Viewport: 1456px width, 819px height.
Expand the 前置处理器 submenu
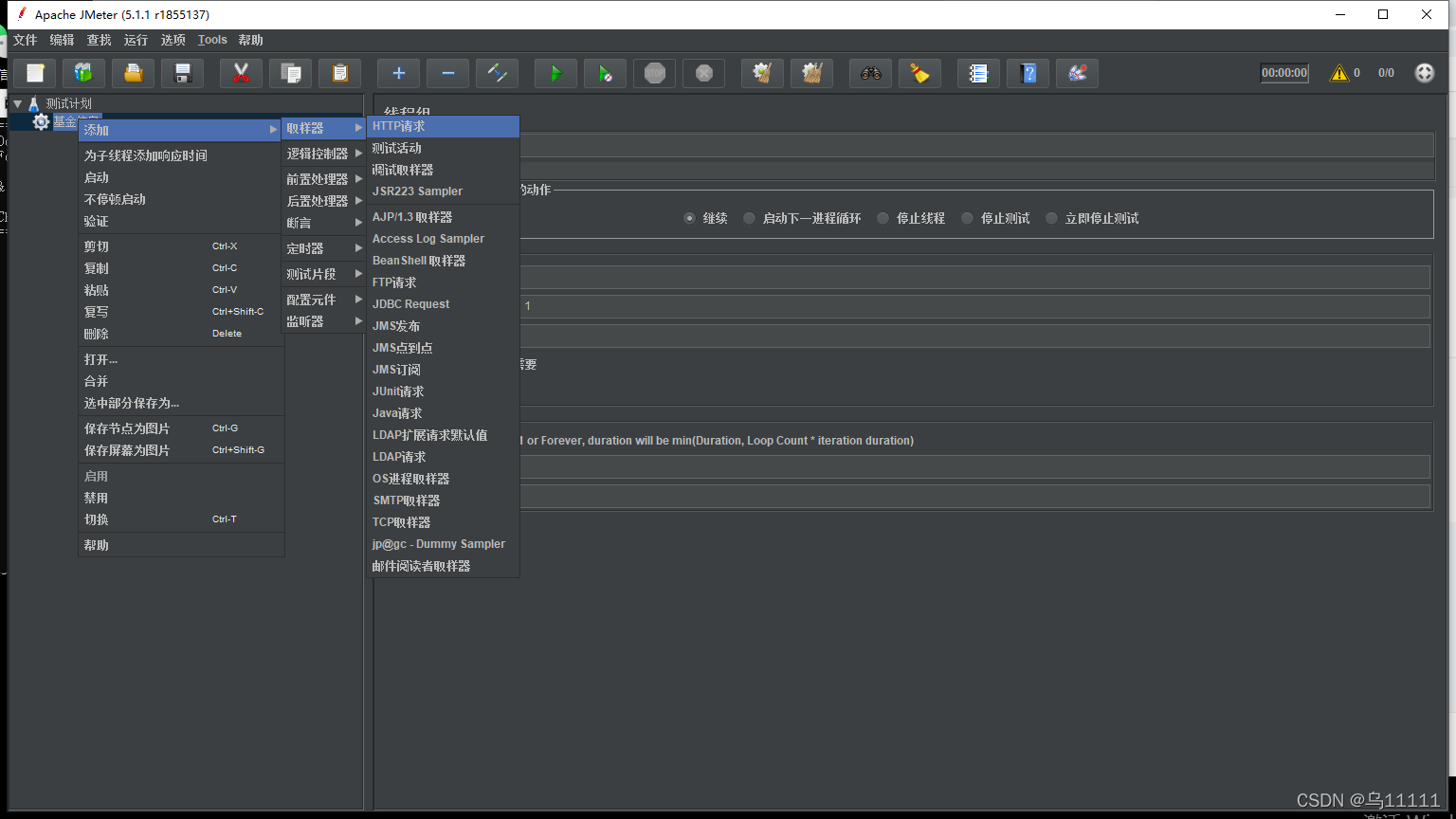(x=324, y=179)
